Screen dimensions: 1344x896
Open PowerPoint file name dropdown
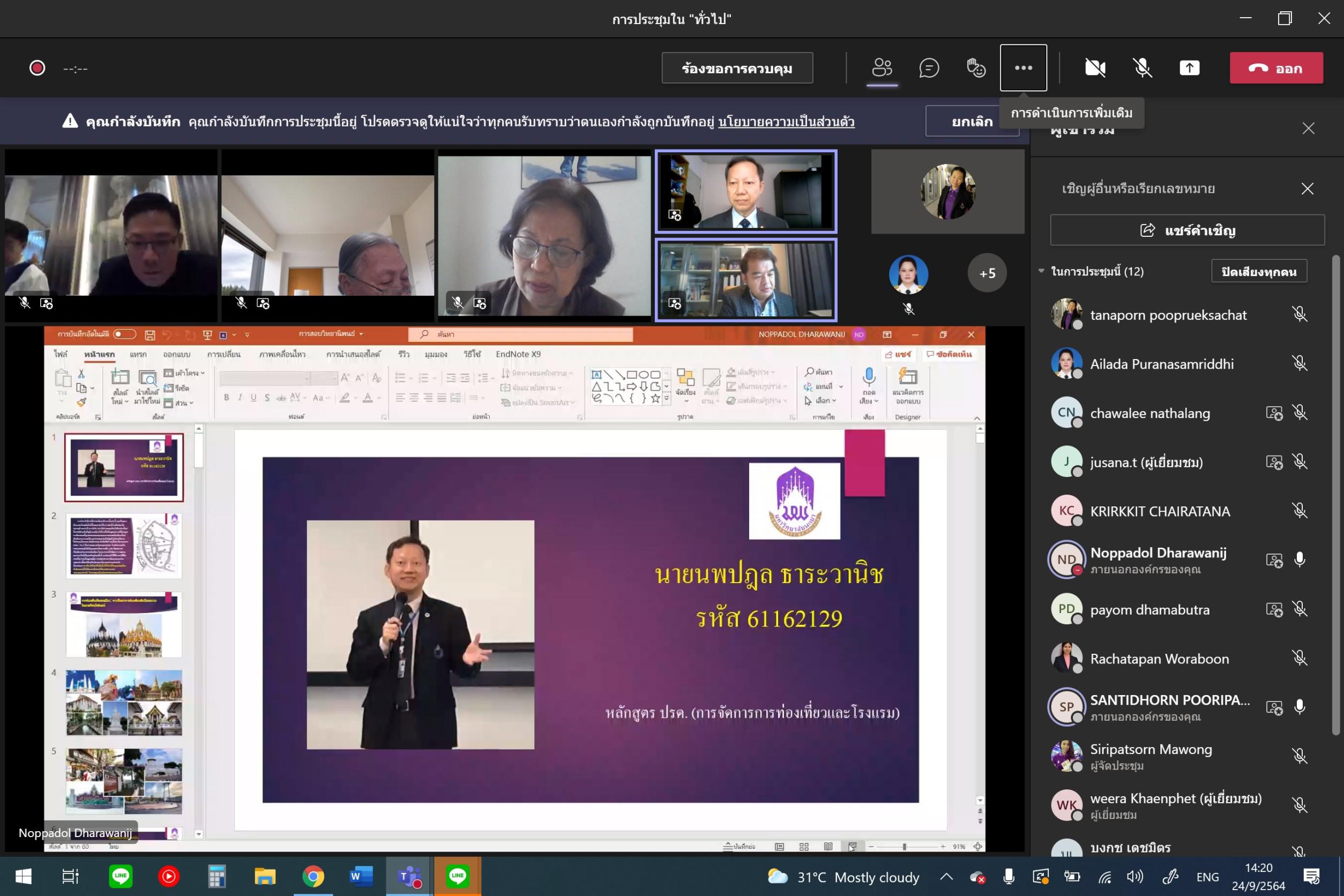361,334
